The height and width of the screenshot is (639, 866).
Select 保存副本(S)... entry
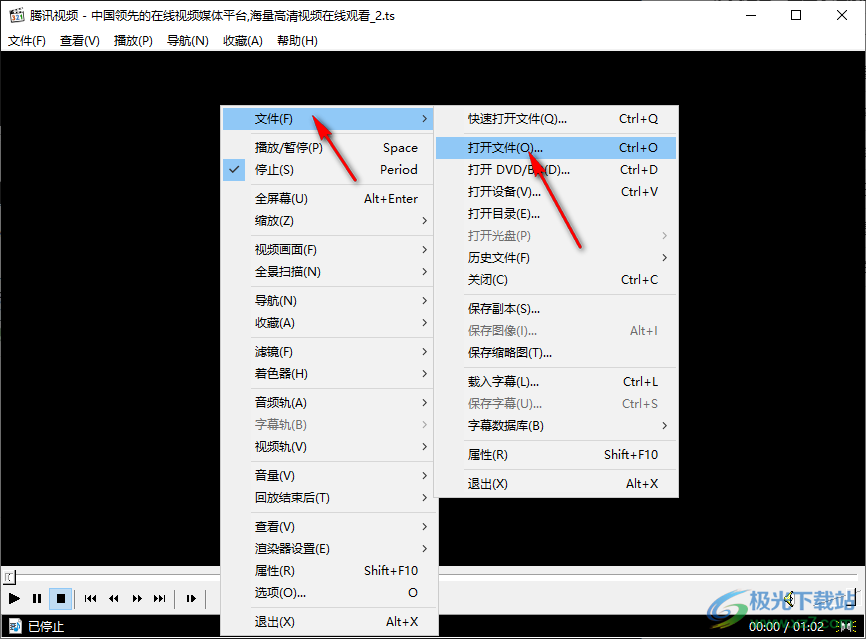point(556,309)
